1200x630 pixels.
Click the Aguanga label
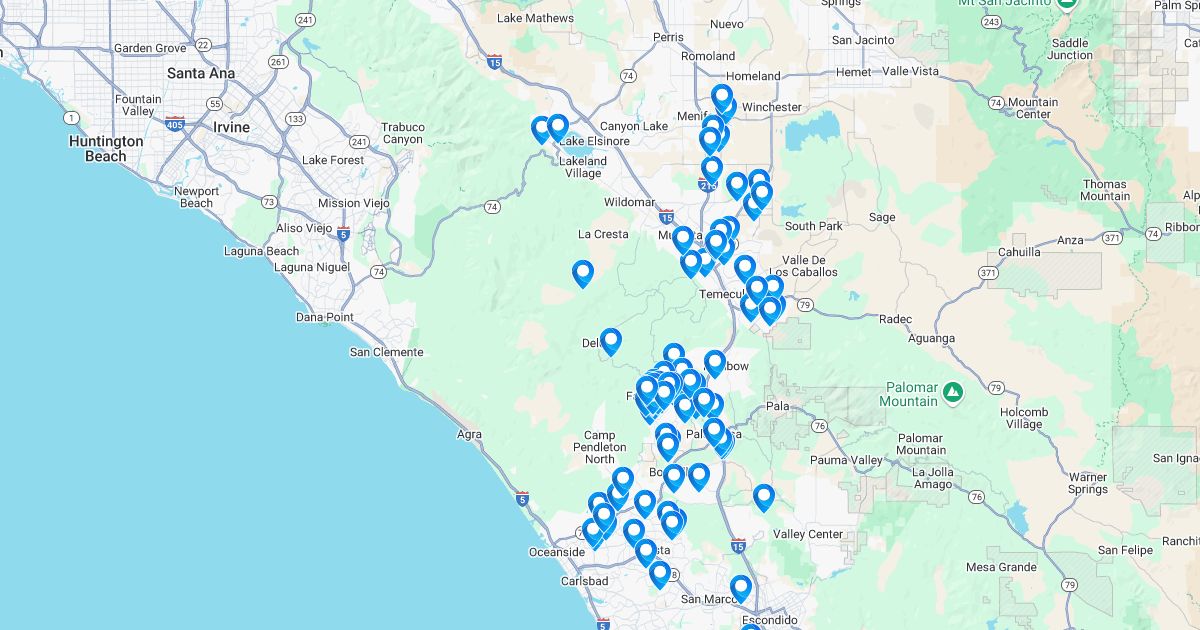[931, 338]
